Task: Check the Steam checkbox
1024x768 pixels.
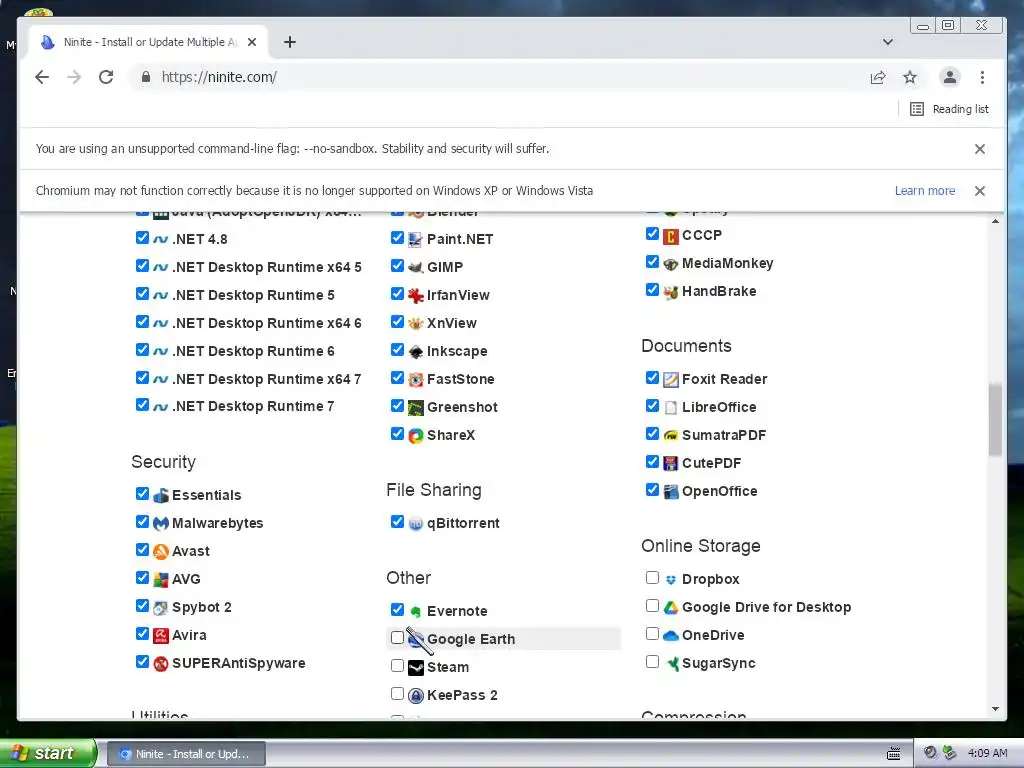Action: pos(397,665)
